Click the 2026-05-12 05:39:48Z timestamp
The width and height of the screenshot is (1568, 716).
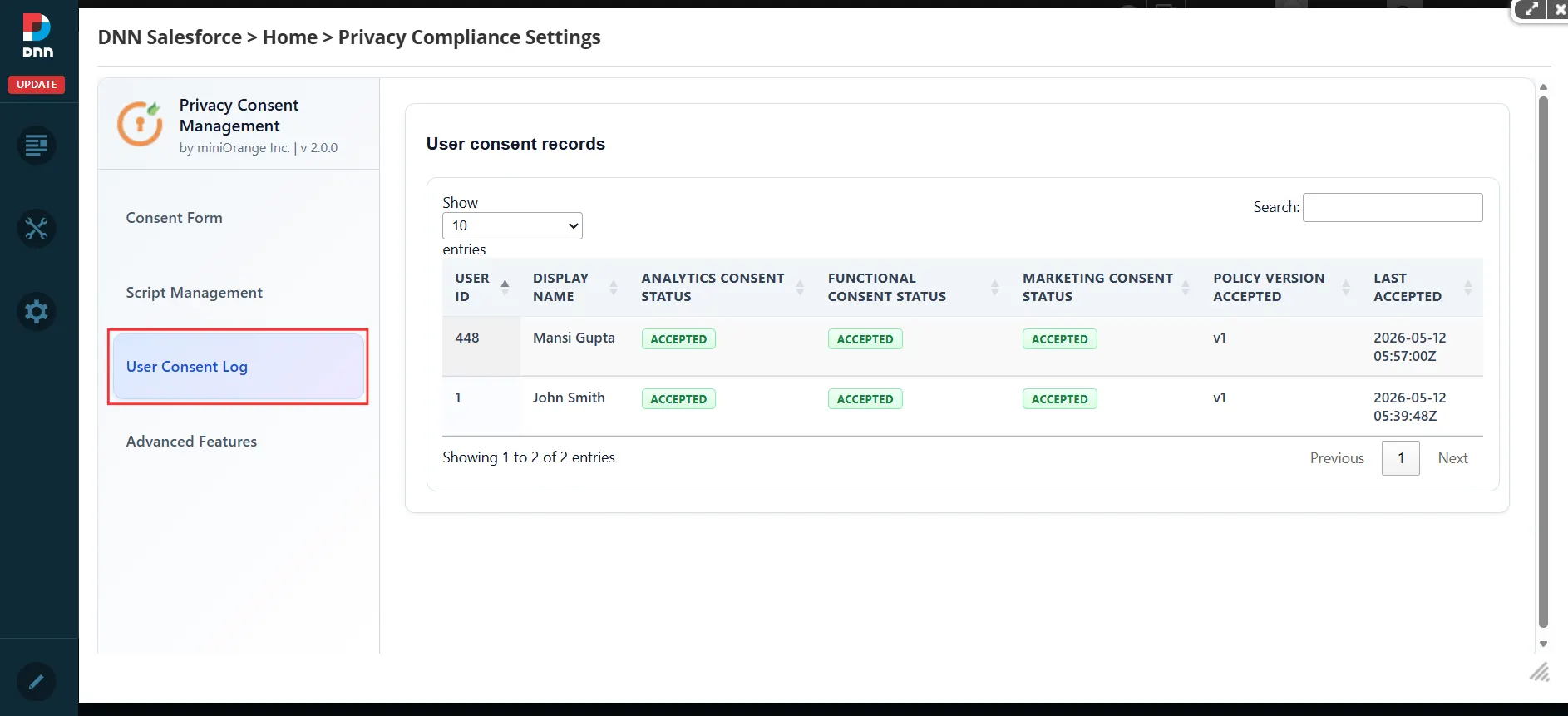pyautogui.click(x=1410, y=407)
